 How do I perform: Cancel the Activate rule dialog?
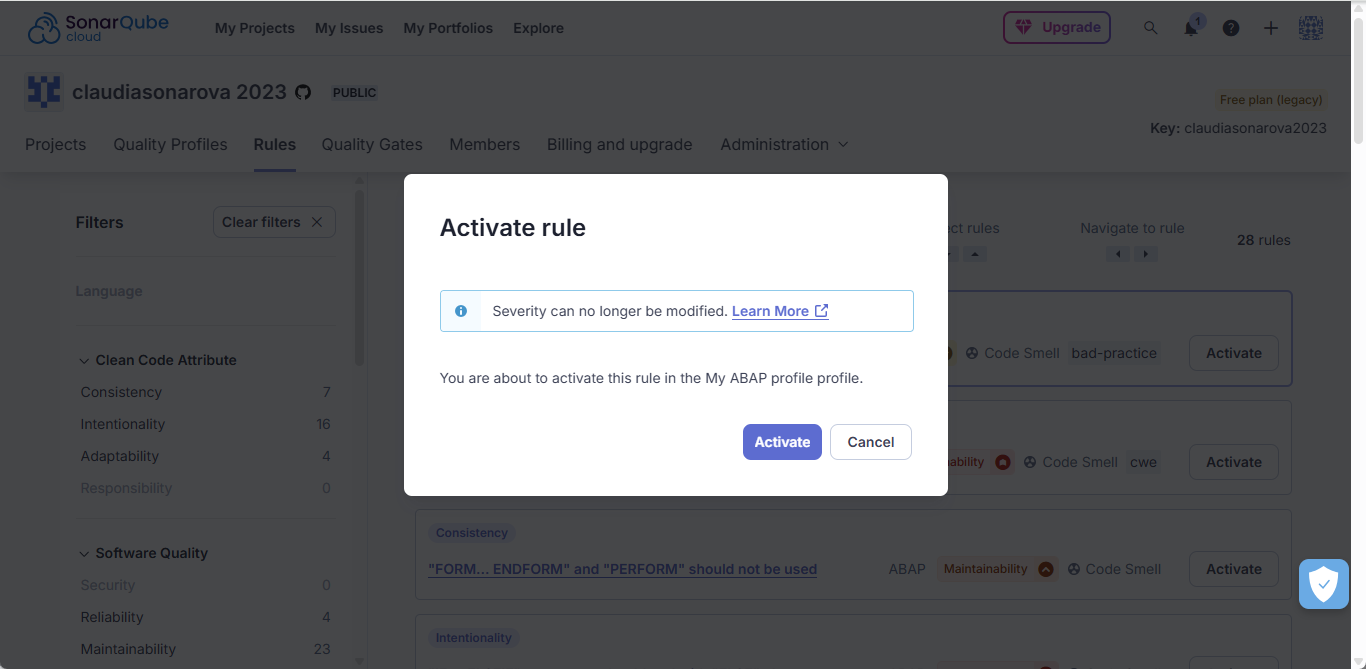click(x=871, y=442)
